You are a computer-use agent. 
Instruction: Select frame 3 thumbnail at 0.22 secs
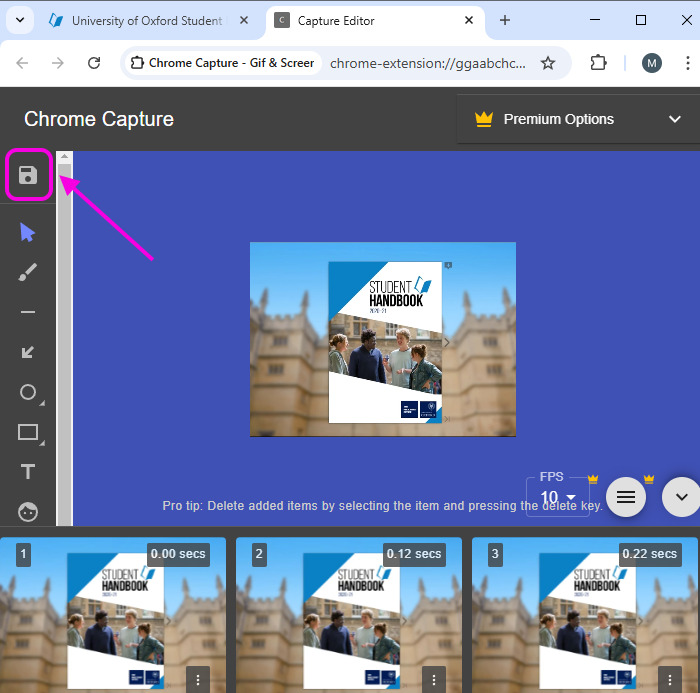(x=585, y=615)
